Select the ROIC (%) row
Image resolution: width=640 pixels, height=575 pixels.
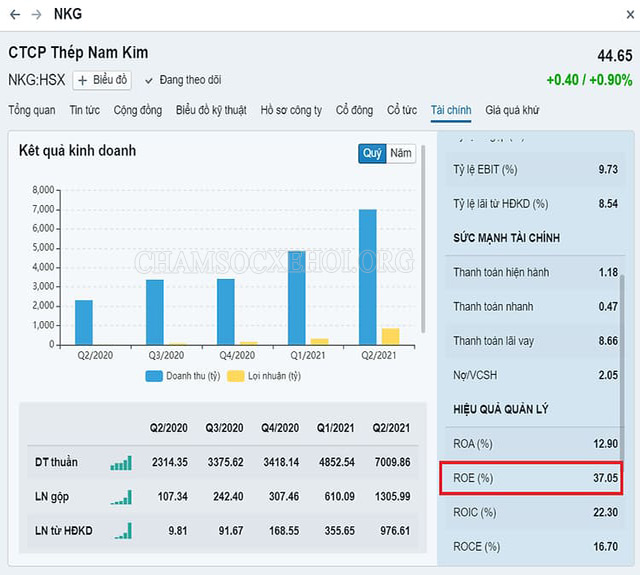point(535,512)
